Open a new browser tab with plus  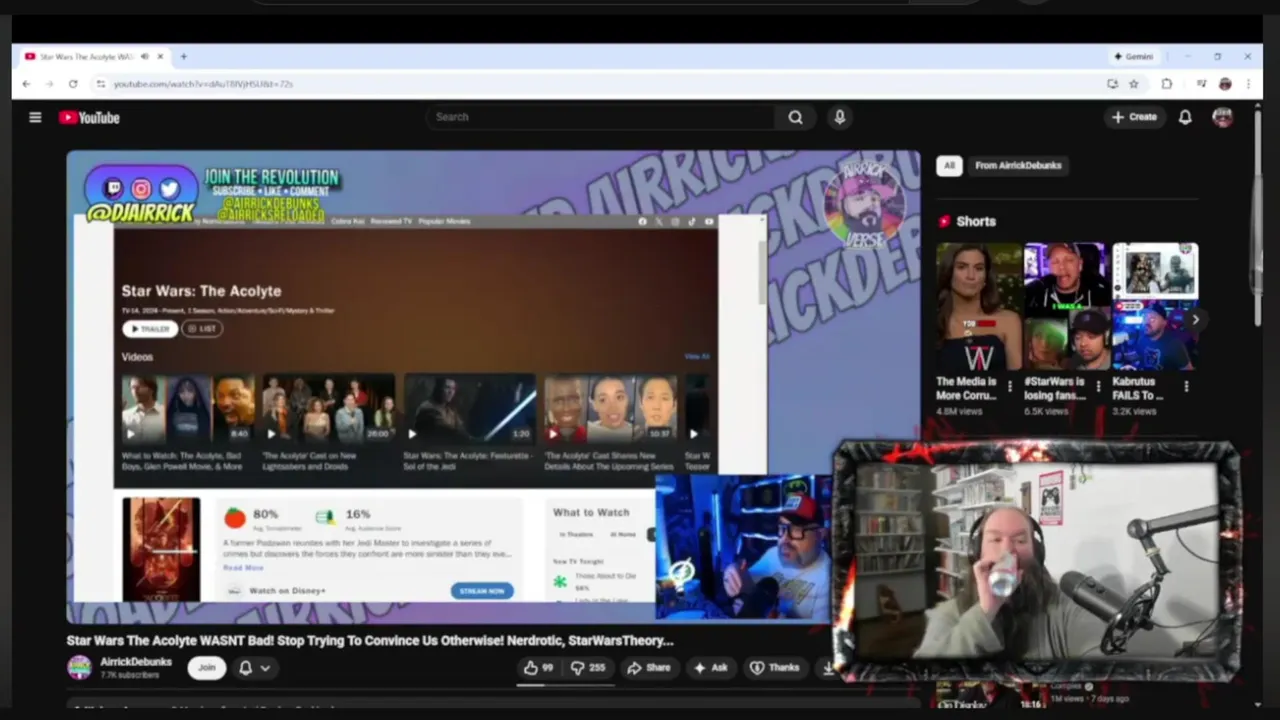[183, 57]
